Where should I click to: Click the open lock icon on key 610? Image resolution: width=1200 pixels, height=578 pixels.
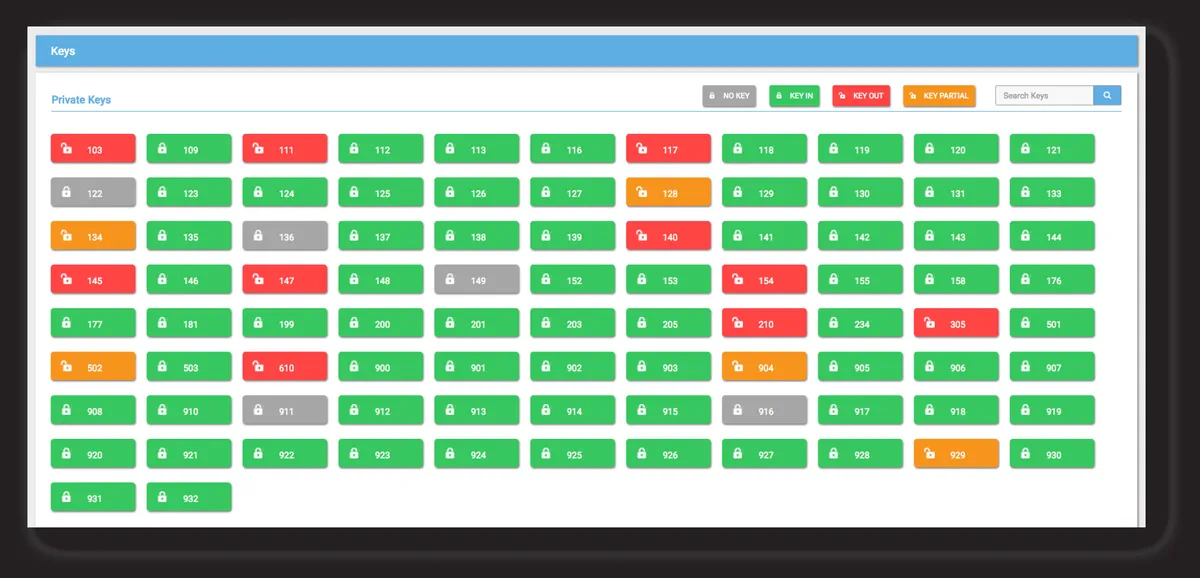[258, 366]
